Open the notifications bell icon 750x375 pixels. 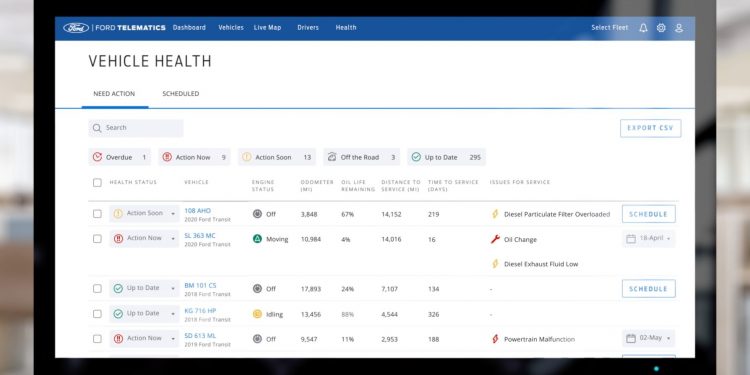point(643,28)
